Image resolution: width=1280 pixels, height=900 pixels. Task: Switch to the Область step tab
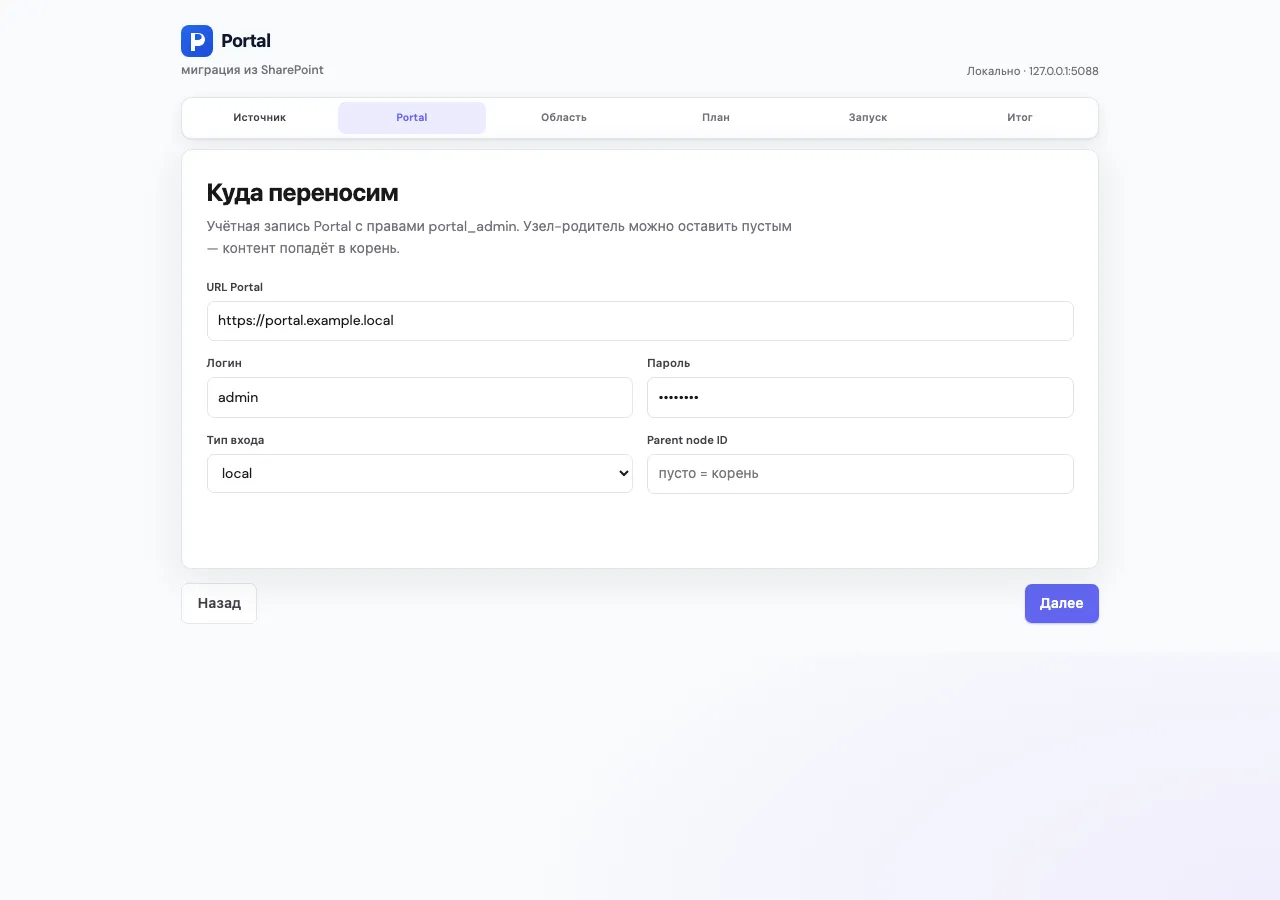click(x=564, y=118)
